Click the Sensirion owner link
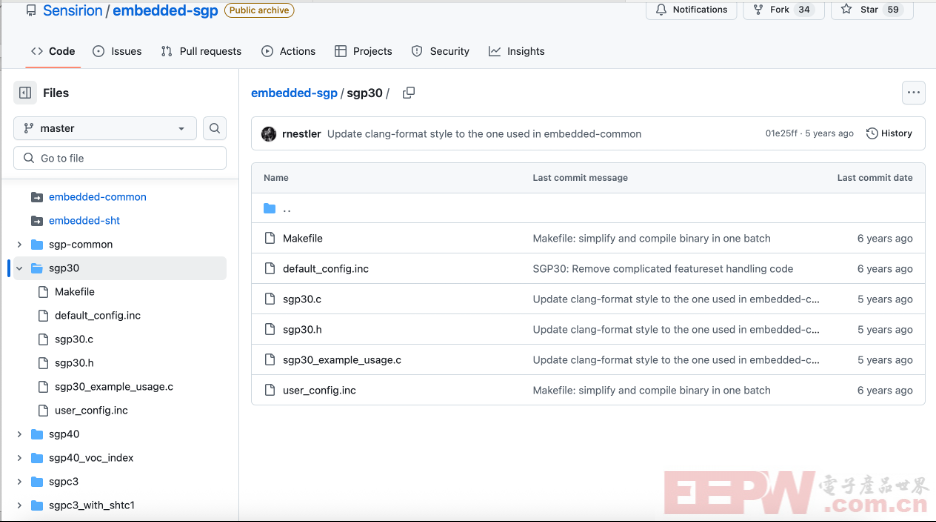936x522 pixels. (72, 11)
